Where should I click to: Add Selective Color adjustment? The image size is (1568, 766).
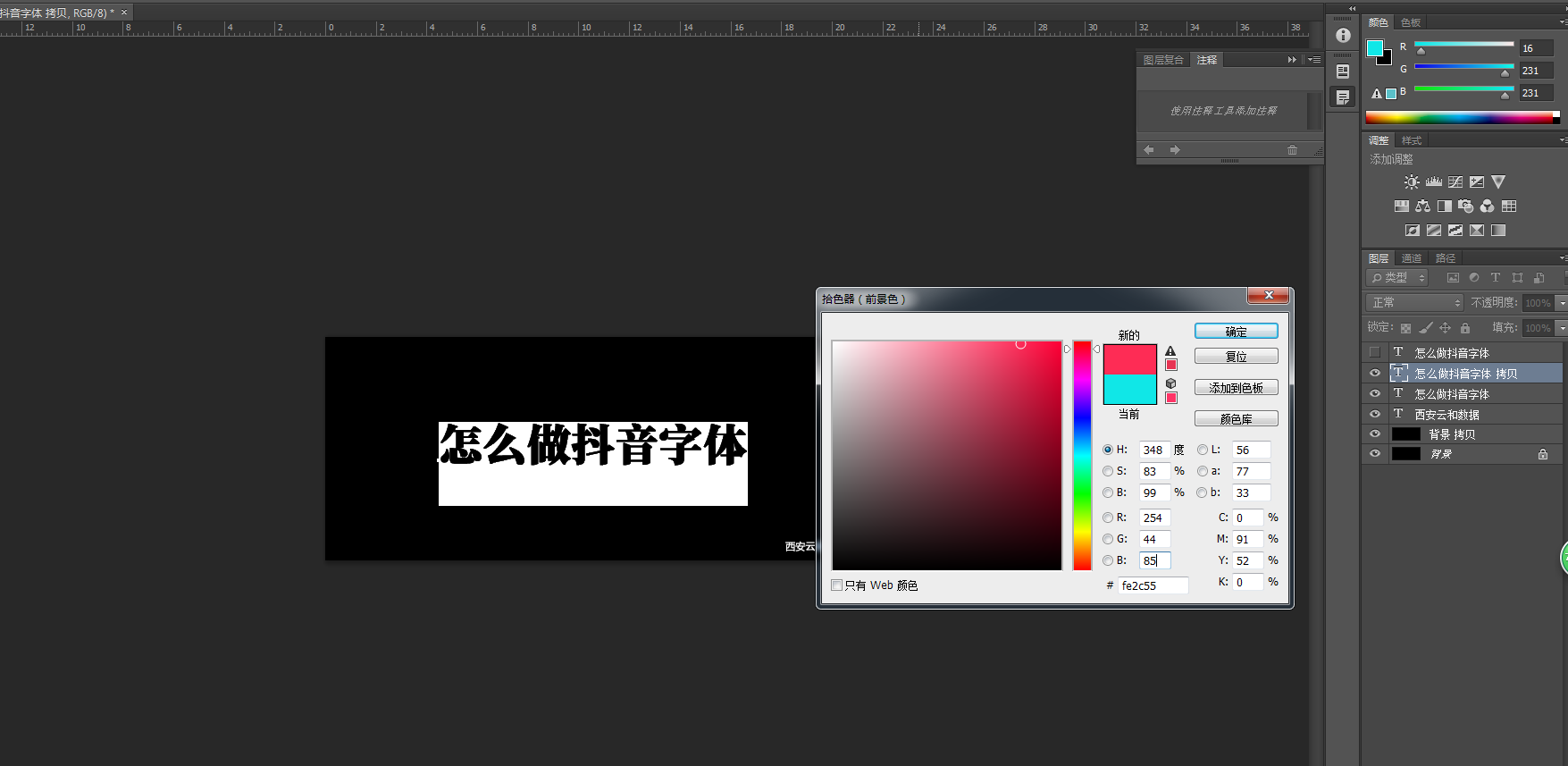pos(1477,230)
